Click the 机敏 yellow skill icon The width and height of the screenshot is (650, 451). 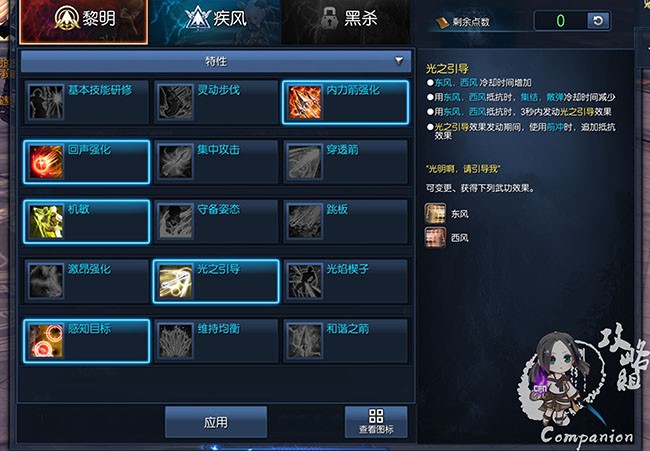[x=46, y=221]
